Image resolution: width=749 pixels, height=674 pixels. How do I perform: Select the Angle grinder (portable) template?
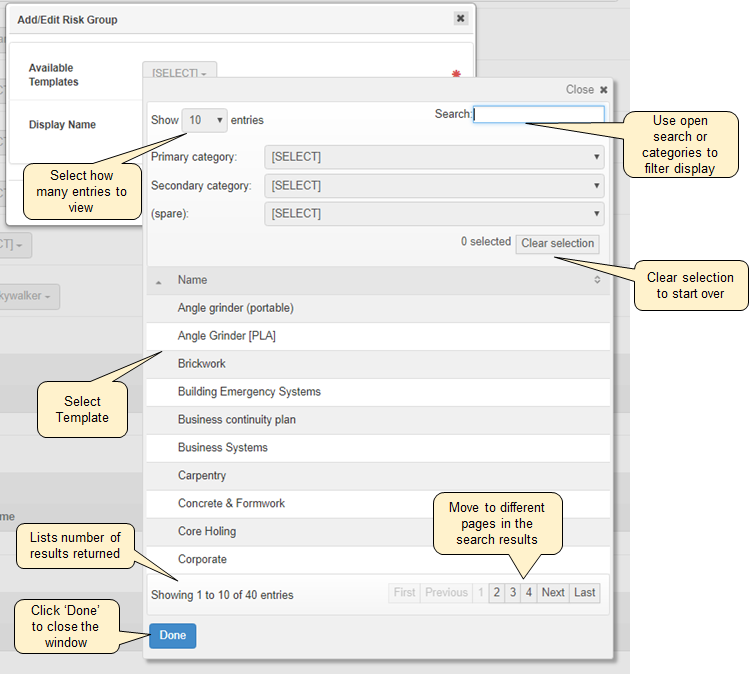(236, 308)
